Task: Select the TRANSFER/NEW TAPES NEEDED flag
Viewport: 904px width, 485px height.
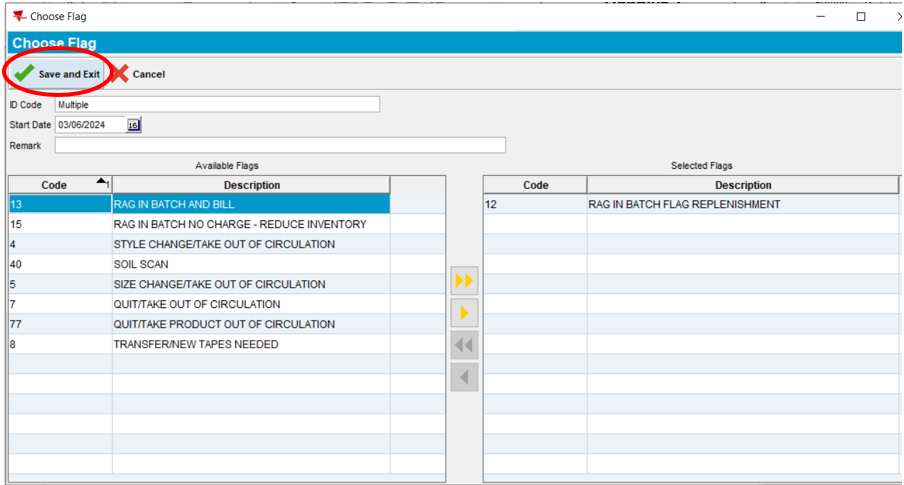Action: pos(196,344)
